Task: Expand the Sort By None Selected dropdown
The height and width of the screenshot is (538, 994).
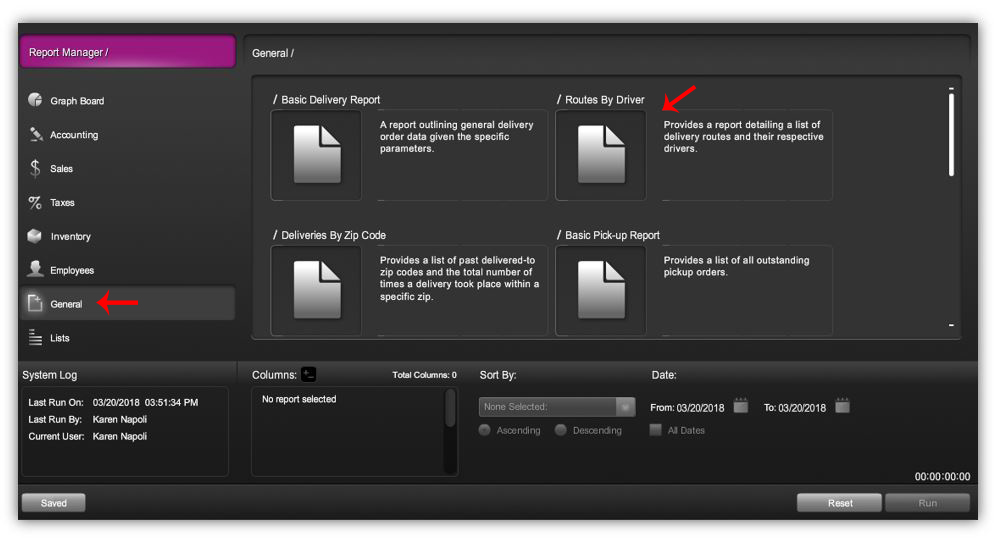Action: (557, 407)
